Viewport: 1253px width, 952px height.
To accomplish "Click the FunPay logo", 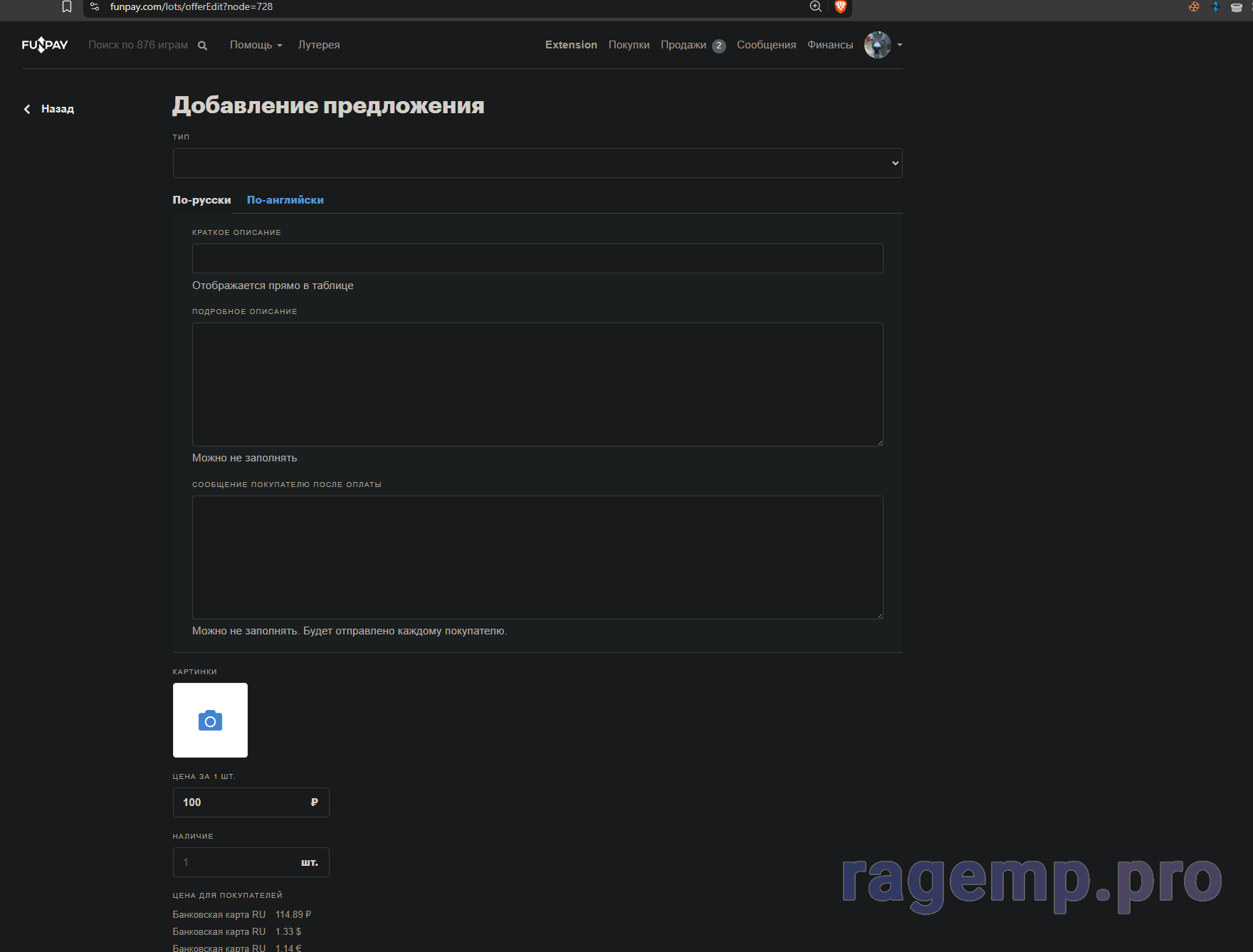I will (x=45, y=45).
